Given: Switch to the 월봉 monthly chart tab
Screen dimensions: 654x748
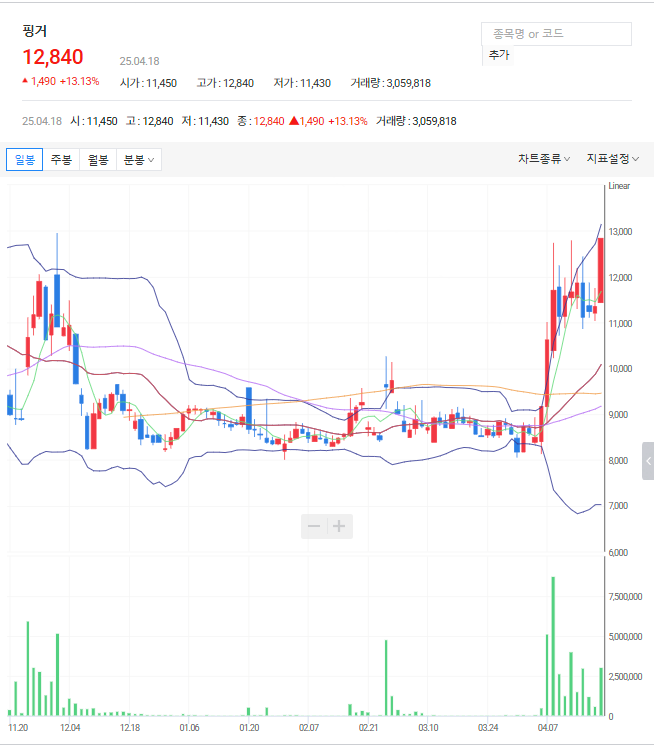Looking at the screenshot, I should (98, 159).
